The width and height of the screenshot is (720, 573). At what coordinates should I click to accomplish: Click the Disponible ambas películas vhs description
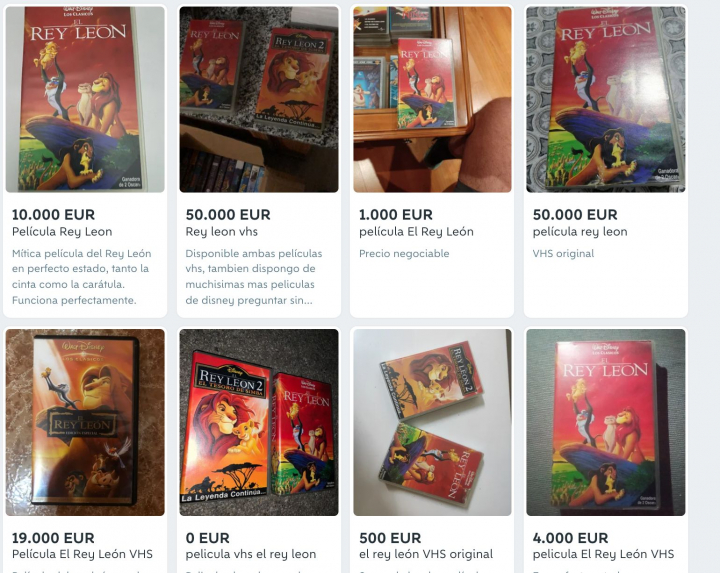[x=253, y=277]
